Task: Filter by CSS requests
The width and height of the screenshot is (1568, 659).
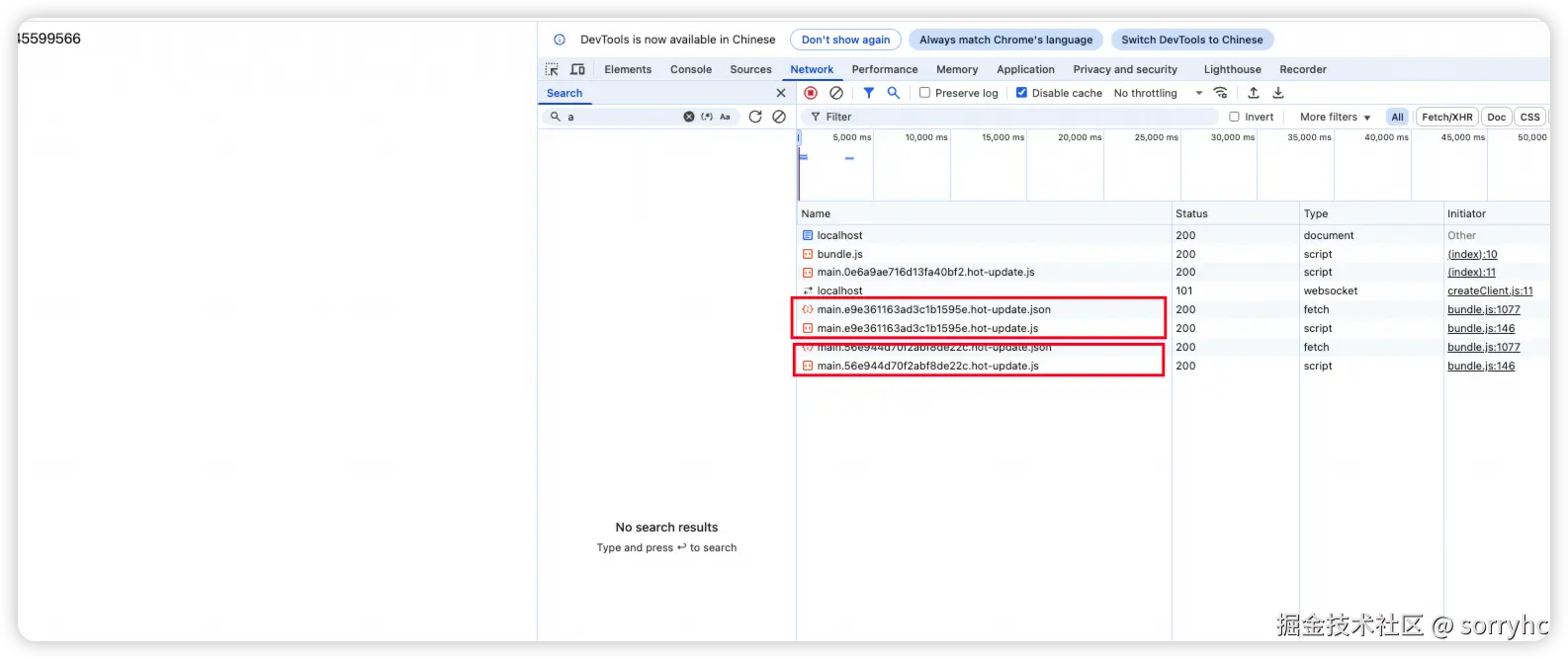Action: click(1529, 117)
